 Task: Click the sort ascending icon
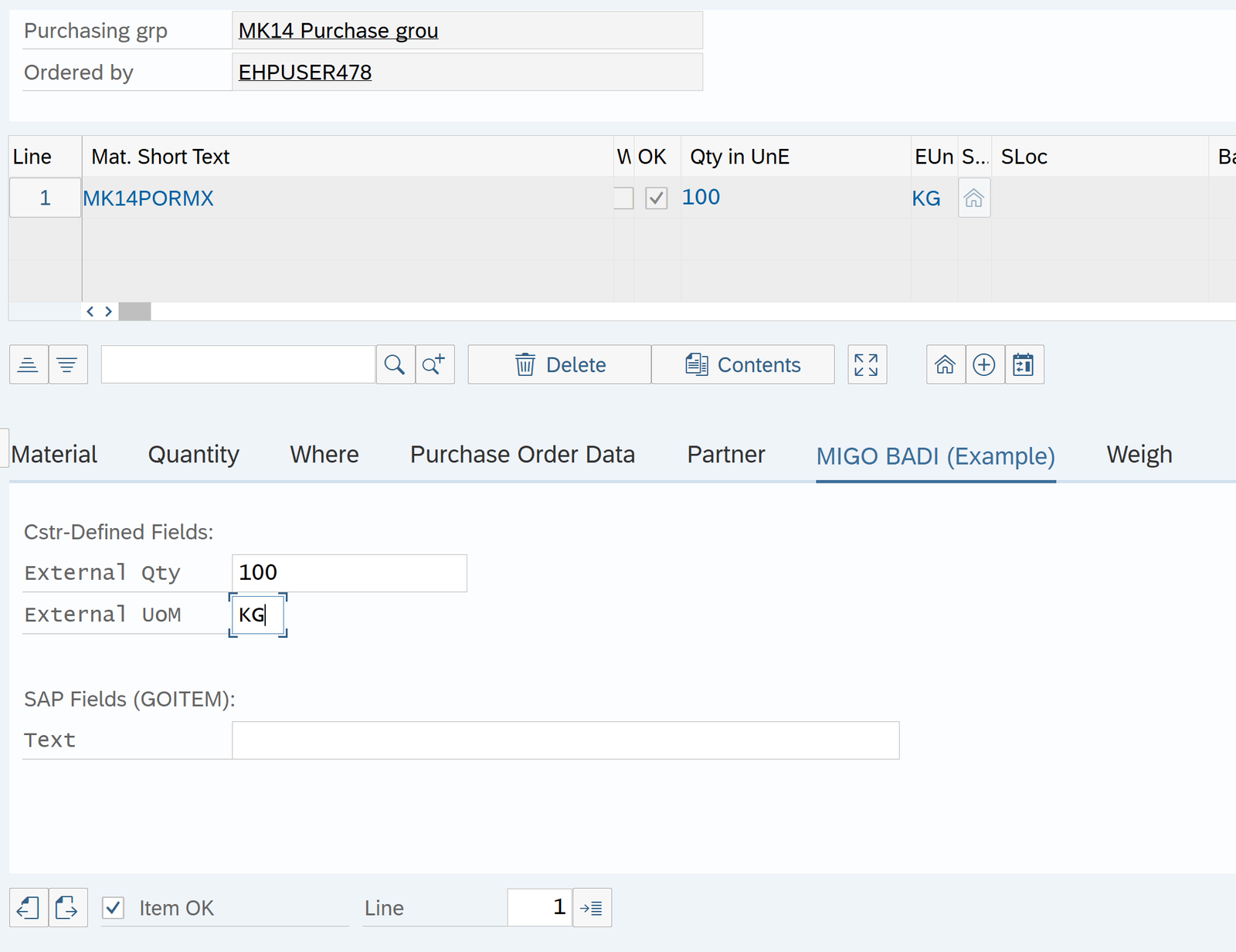(29, 364)
